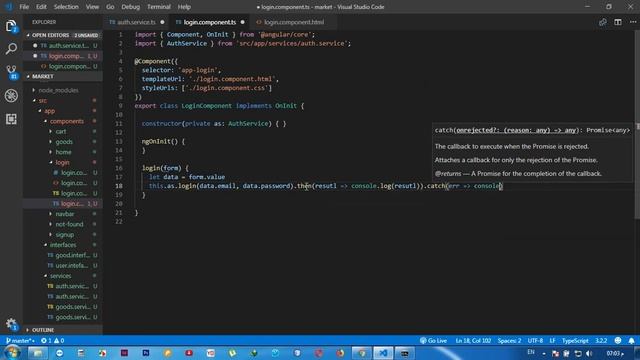Open the View menu
The width and height of the screenshot is (640, 360).
pos(92,7)
